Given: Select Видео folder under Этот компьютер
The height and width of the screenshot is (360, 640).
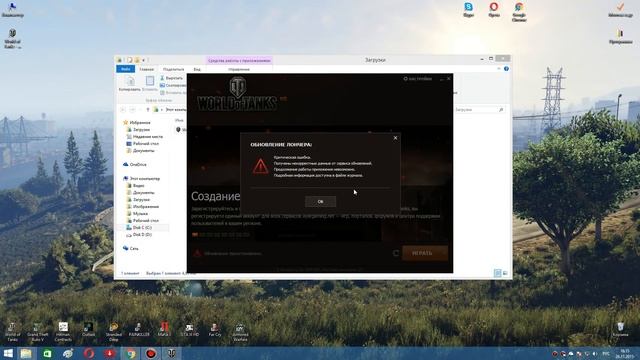Looking at the screenshot, I should point(136,186).
